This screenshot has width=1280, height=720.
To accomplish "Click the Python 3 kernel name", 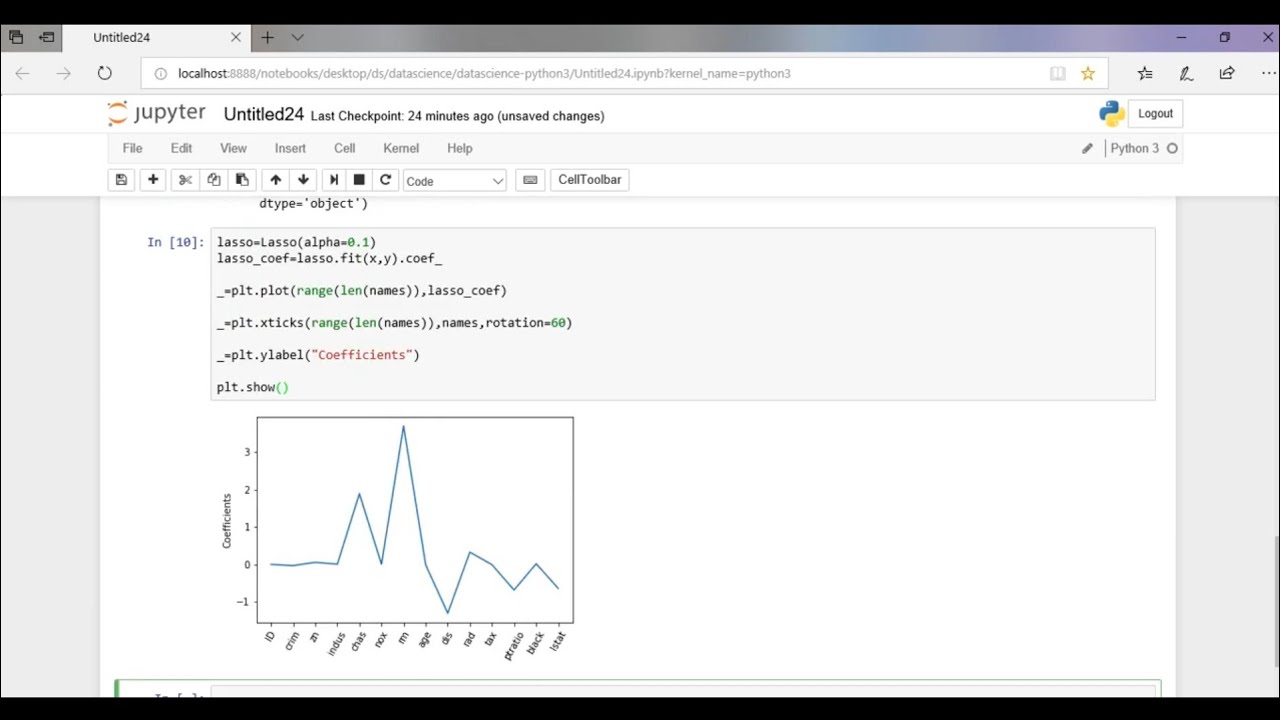I will pyautogui.click(x=1134, y=149).
